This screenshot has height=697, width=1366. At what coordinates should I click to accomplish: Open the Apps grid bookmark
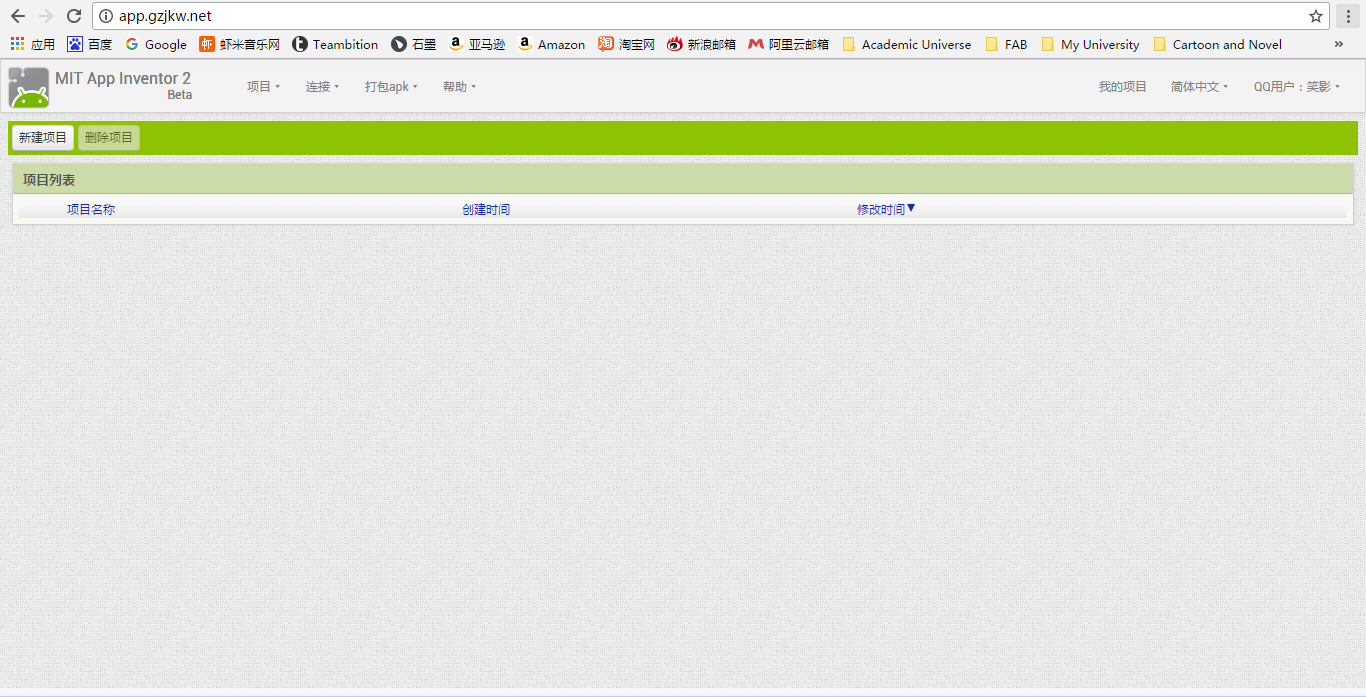point(33,44)
